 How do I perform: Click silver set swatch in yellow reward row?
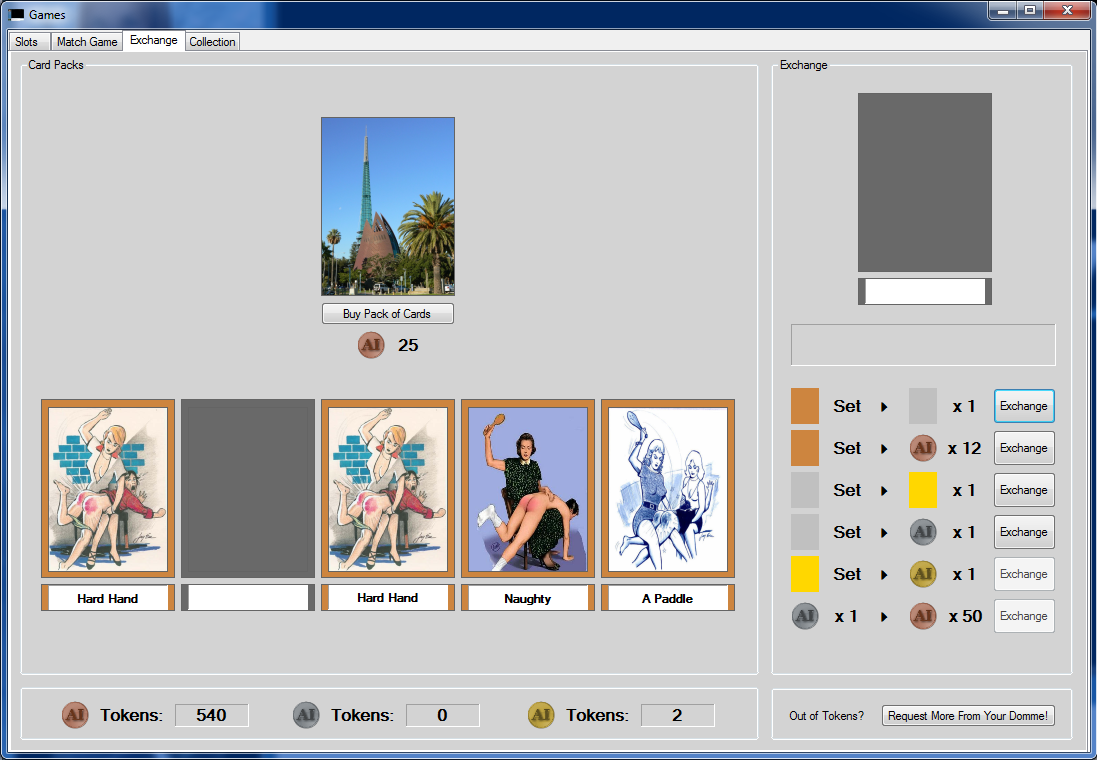click(x=805, y=490)
